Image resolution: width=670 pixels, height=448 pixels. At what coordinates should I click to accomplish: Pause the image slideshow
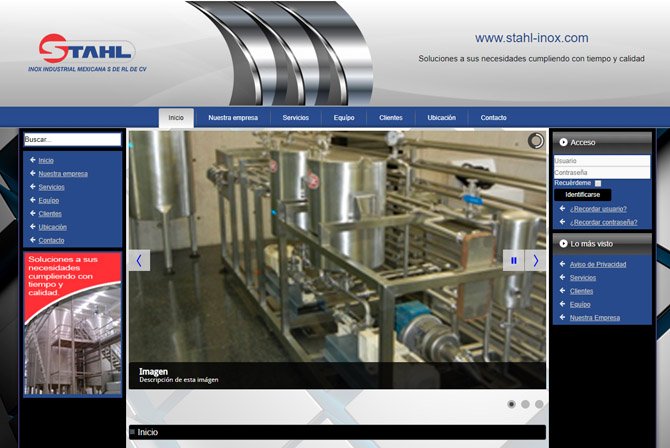[514, 260]
